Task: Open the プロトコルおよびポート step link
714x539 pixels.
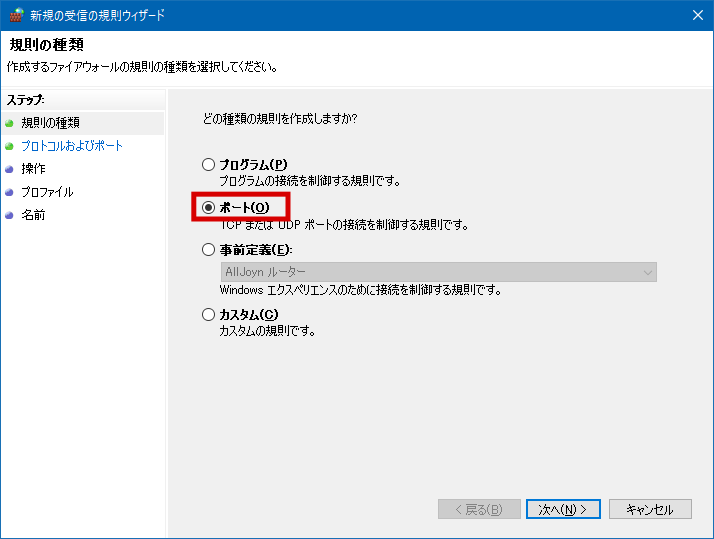Action: tap(72, 146)
